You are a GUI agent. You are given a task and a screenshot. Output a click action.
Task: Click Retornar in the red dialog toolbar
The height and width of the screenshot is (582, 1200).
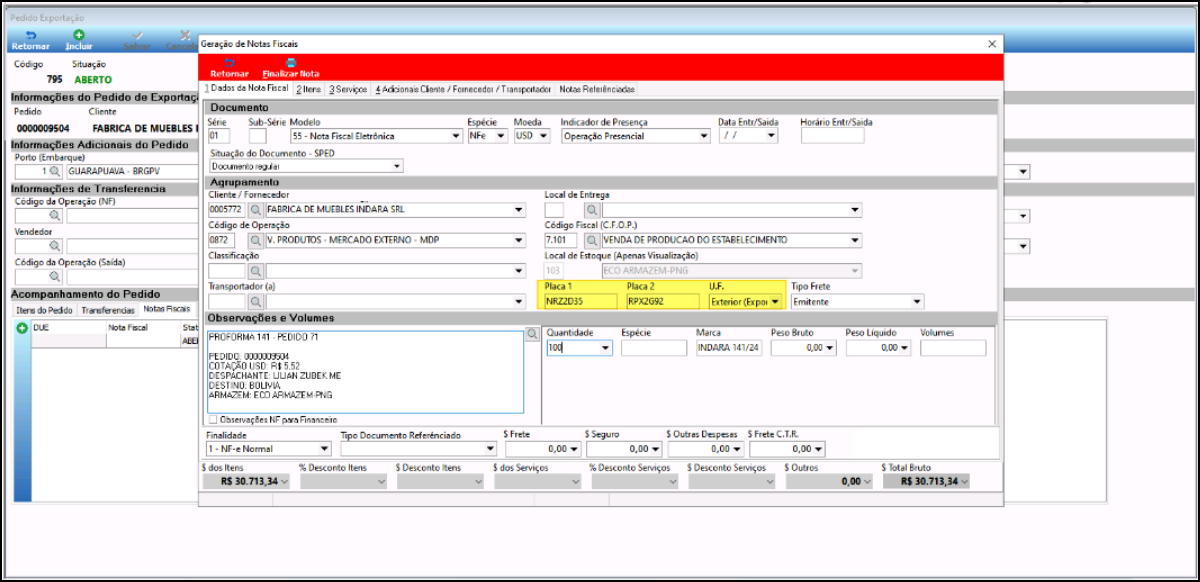[x=229, y=68]
